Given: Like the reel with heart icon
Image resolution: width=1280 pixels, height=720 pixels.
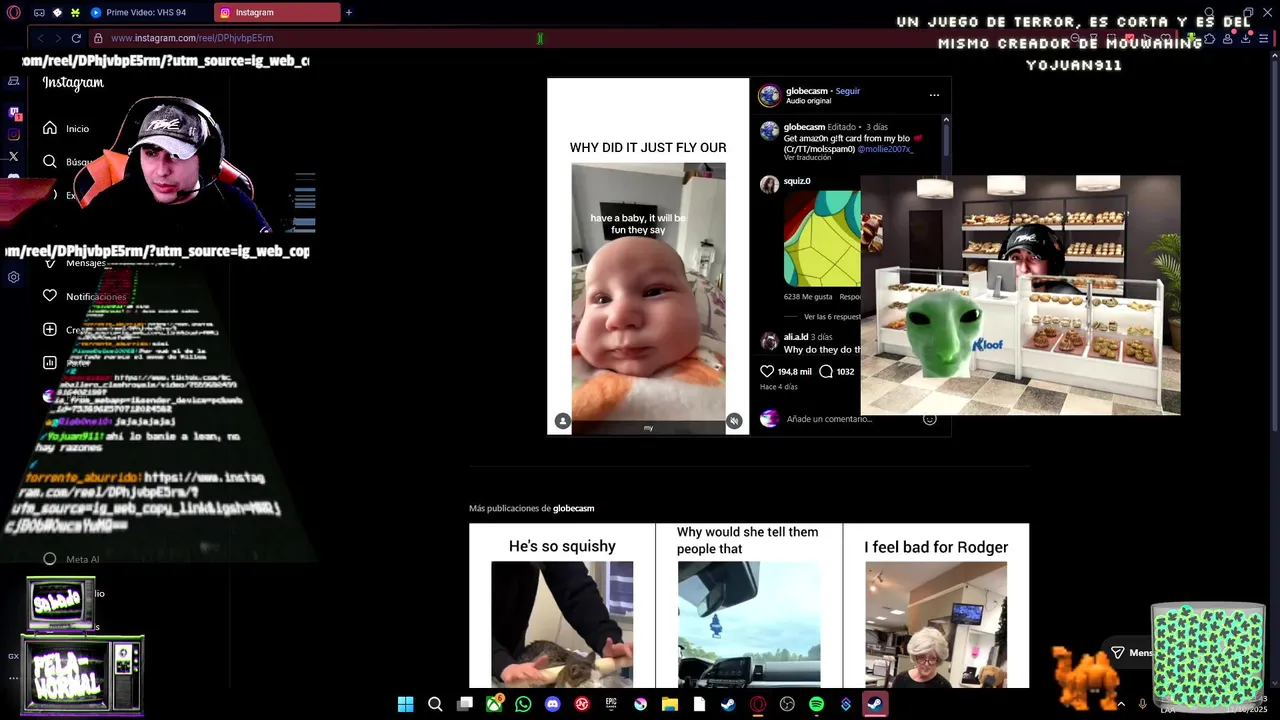Looking at the screenshot, I should pyautogui.click(x=767, y=371).
